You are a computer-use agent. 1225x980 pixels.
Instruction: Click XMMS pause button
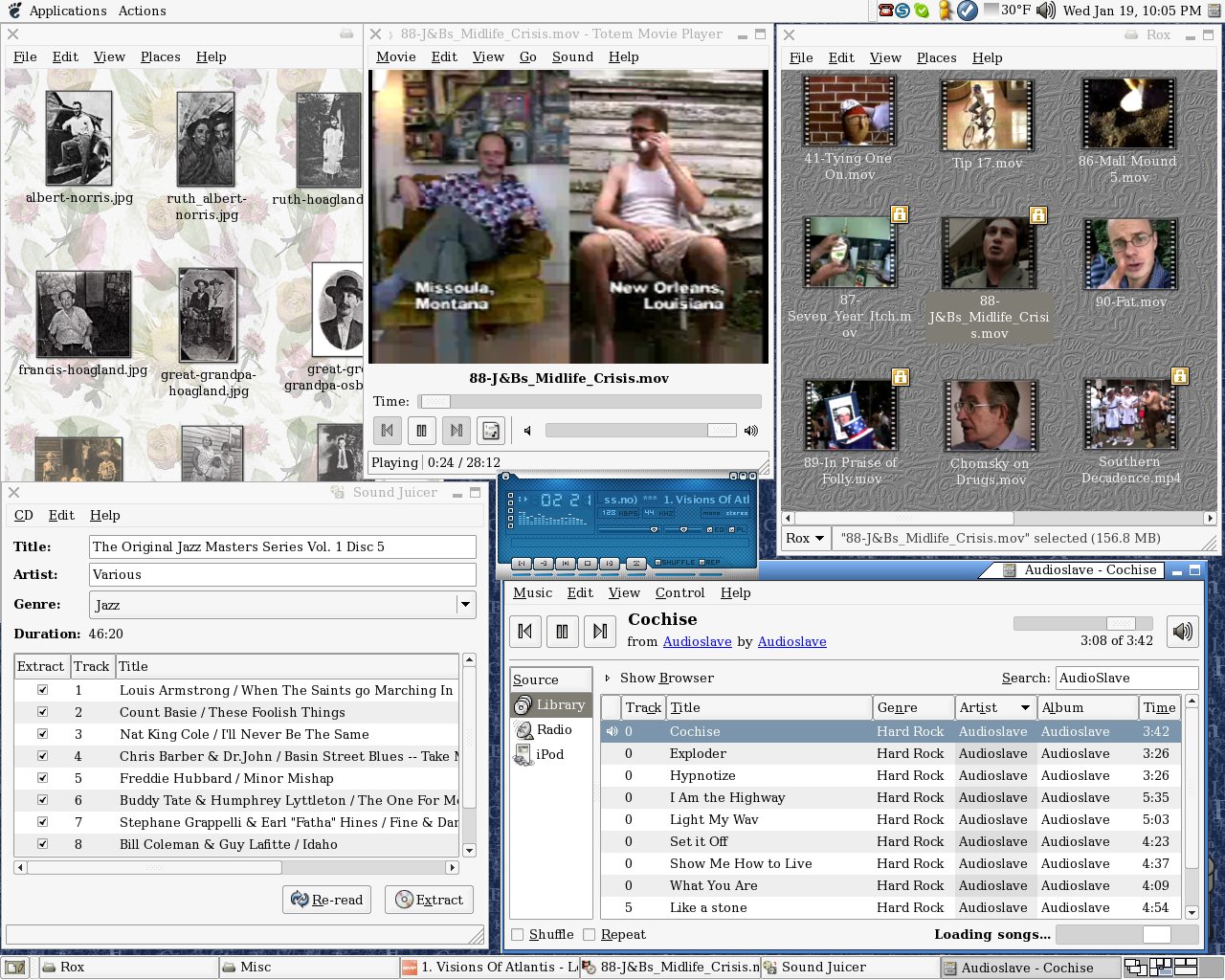566,564
